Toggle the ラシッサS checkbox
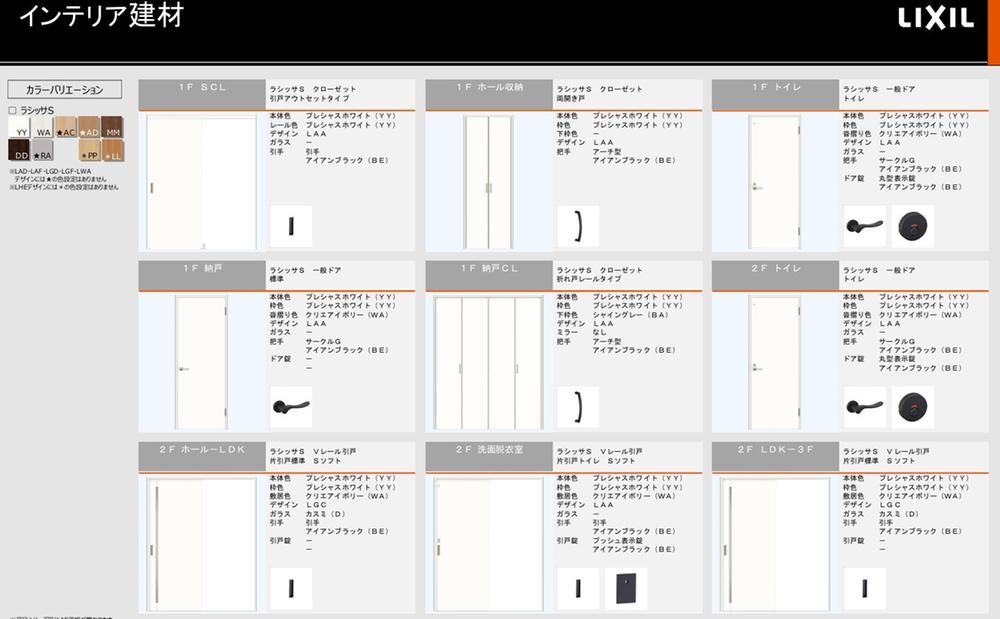 click(x=12, y=110)
